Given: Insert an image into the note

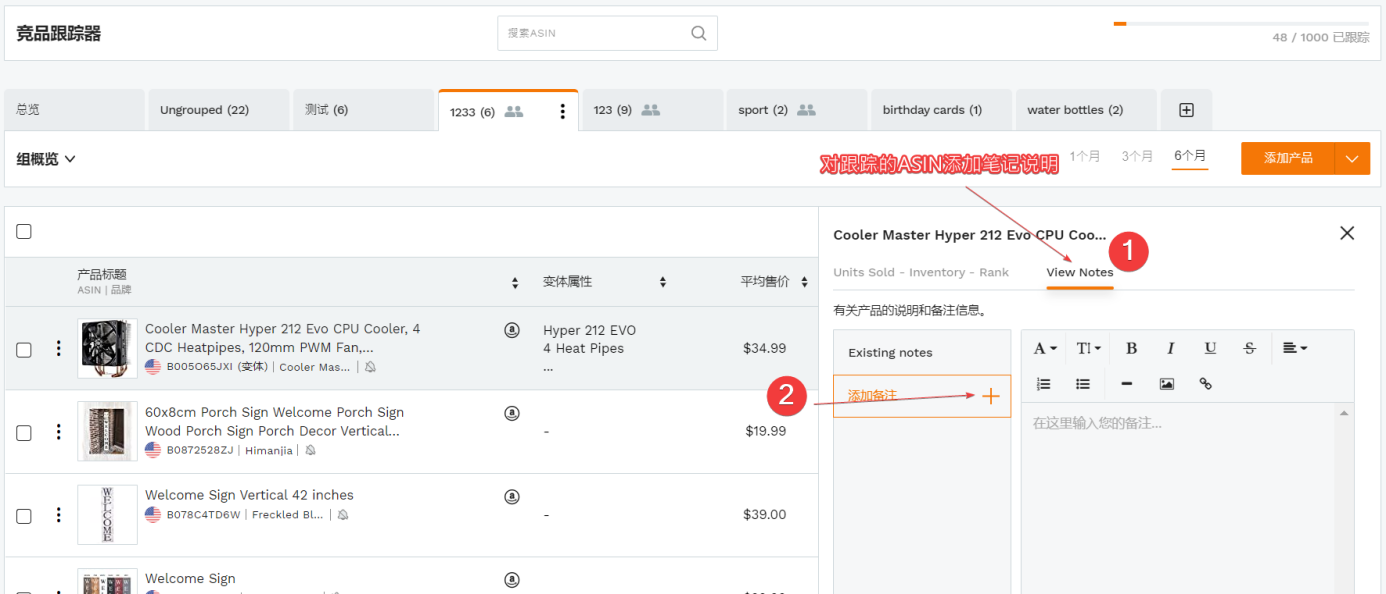Looking at the screenshot, I should click(1166, 384).
